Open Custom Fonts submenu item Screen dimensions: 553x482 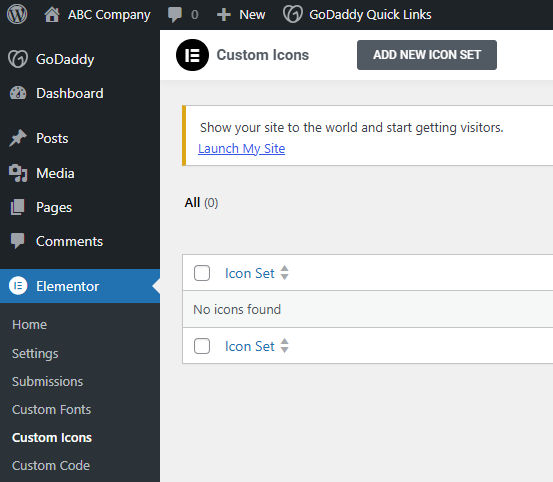coord(51,410)
